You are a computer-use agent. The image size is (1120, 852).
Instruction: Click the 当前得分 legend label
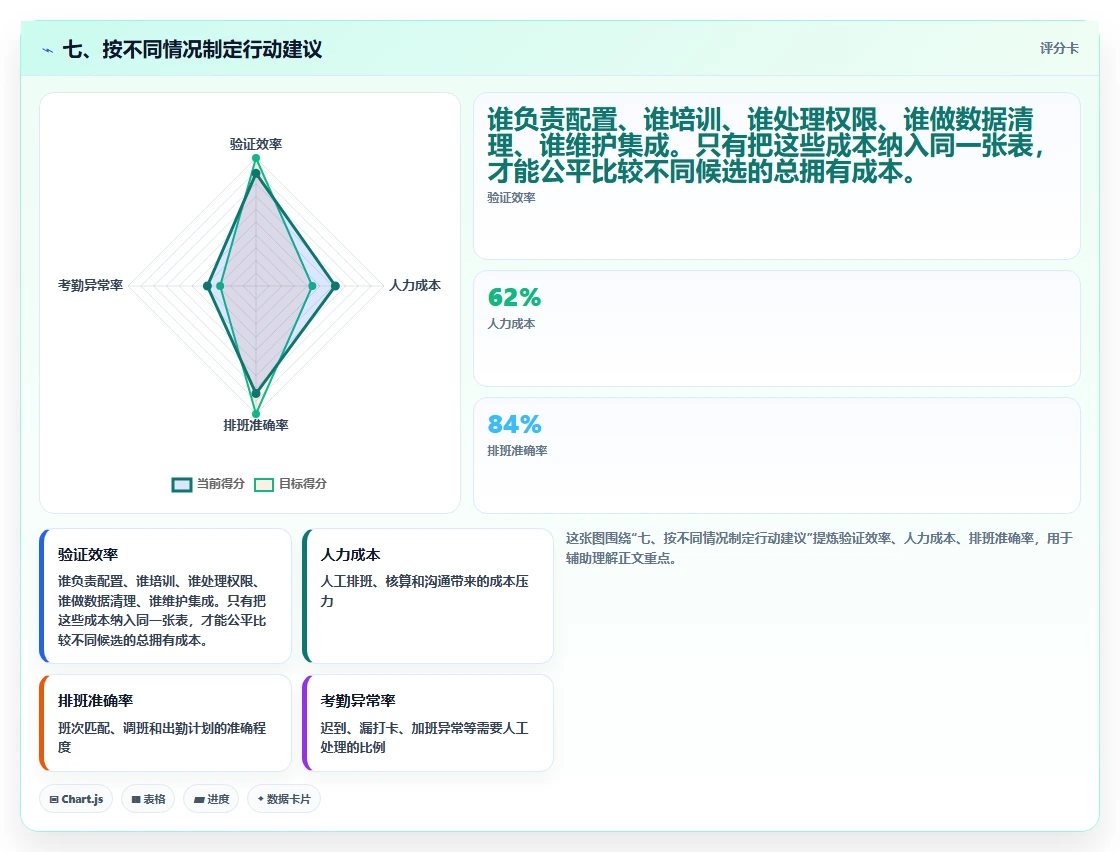(221, 483)
